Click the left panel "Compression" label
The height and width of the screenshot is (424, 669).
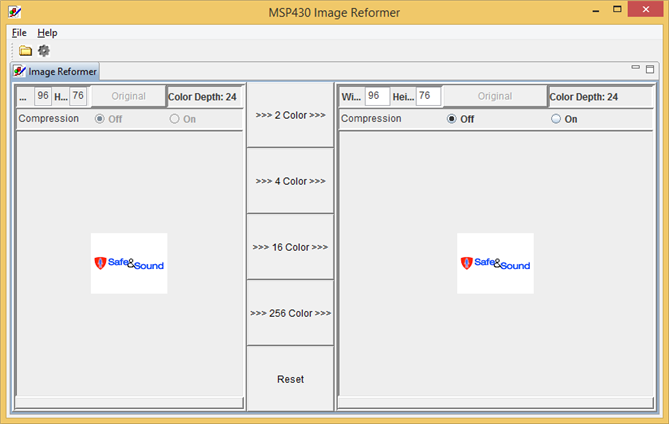pyautogui.click(x=49, y=119)
